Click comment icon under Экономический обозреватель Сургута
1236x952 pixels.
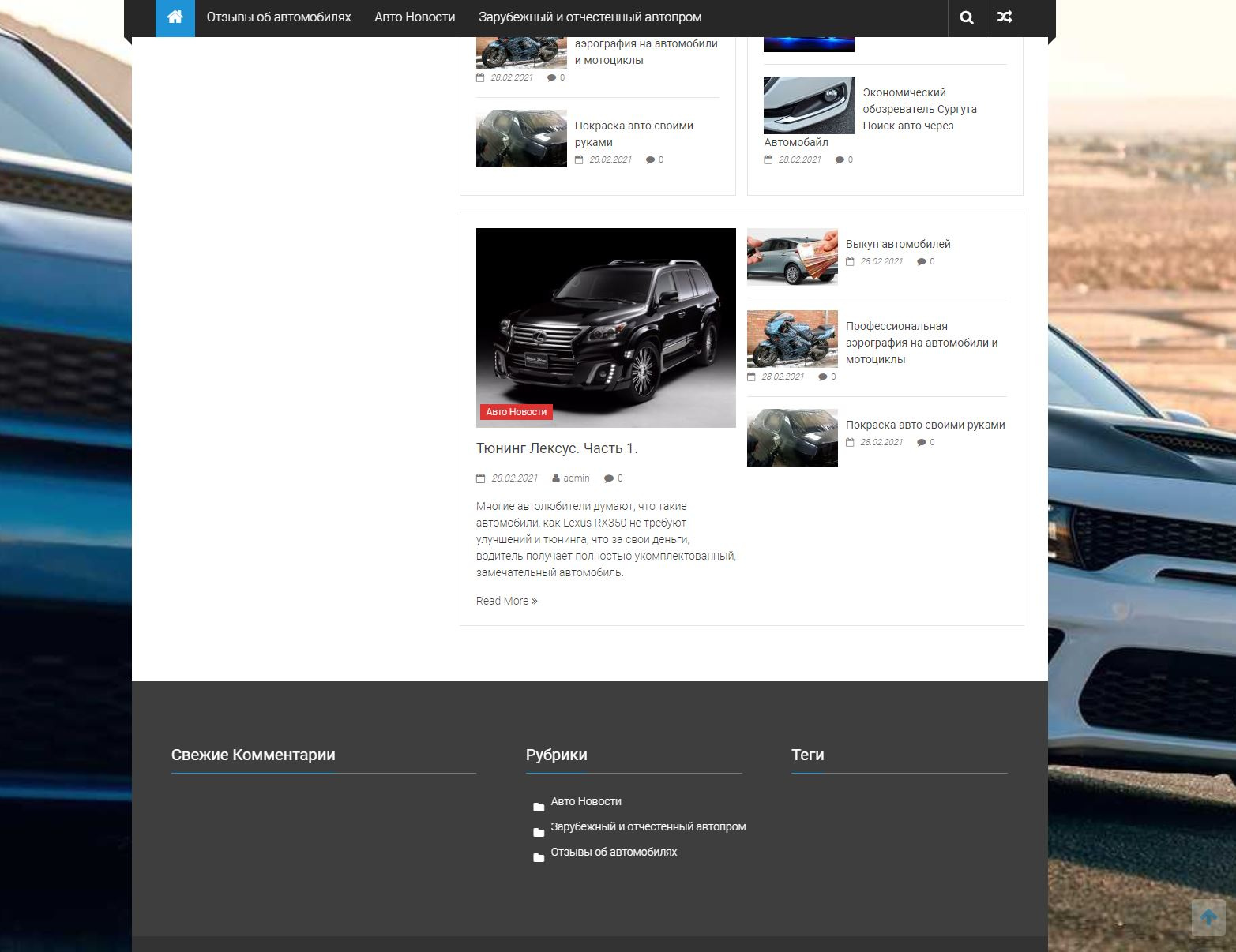(x=840, y=160)
